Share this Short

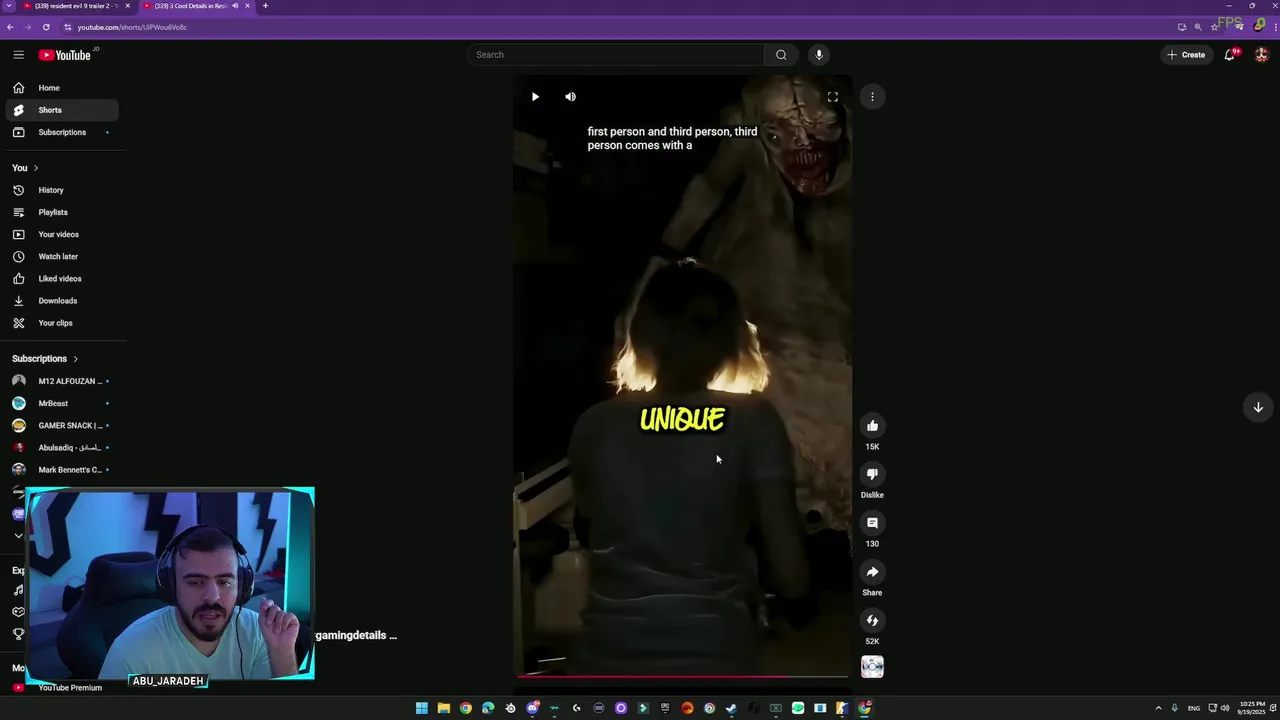872,572
